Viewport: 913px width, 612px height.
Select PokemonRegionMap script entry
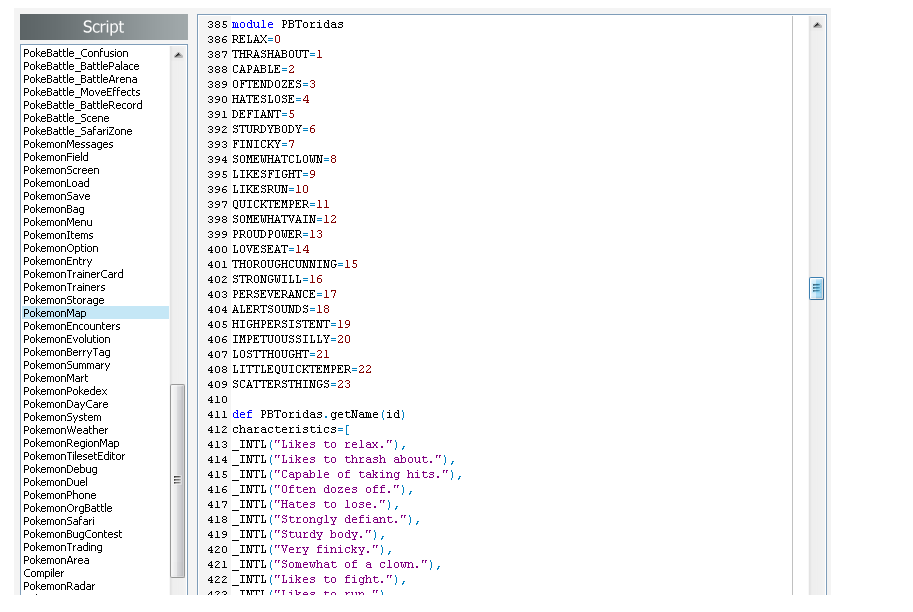coord(71,443)
